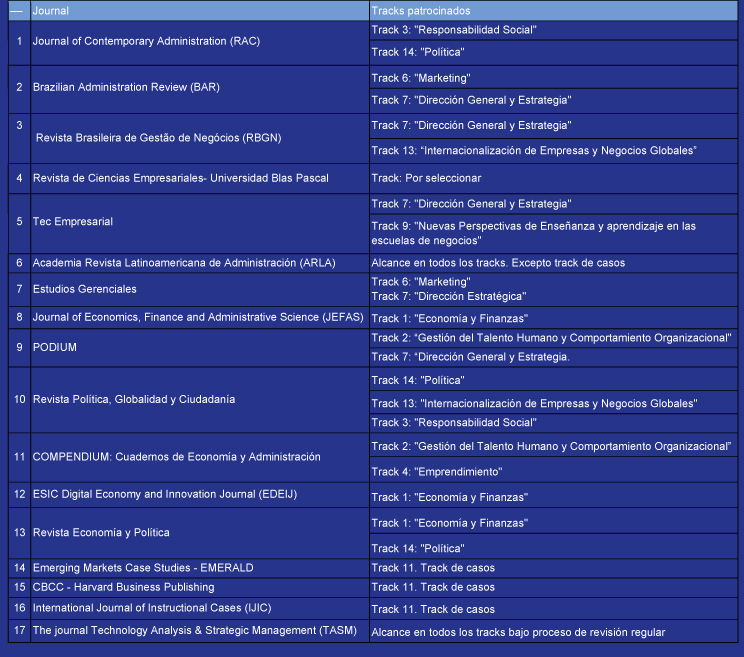744x657 pixels.
Task: Select 'Emerging Markets Case Studies - EMERALD'
Action: 200,568
